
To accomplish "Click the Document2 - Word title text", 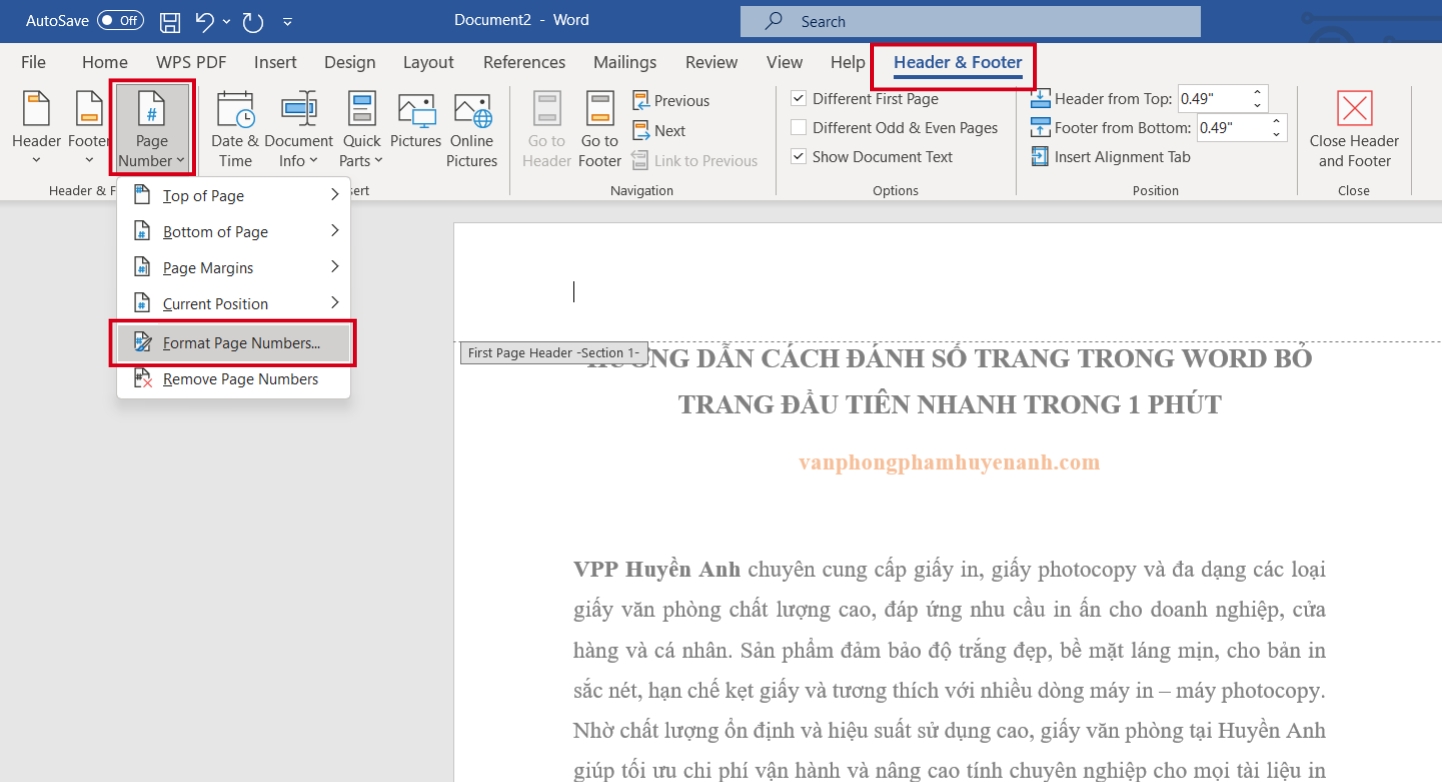I will pos(522,20).
